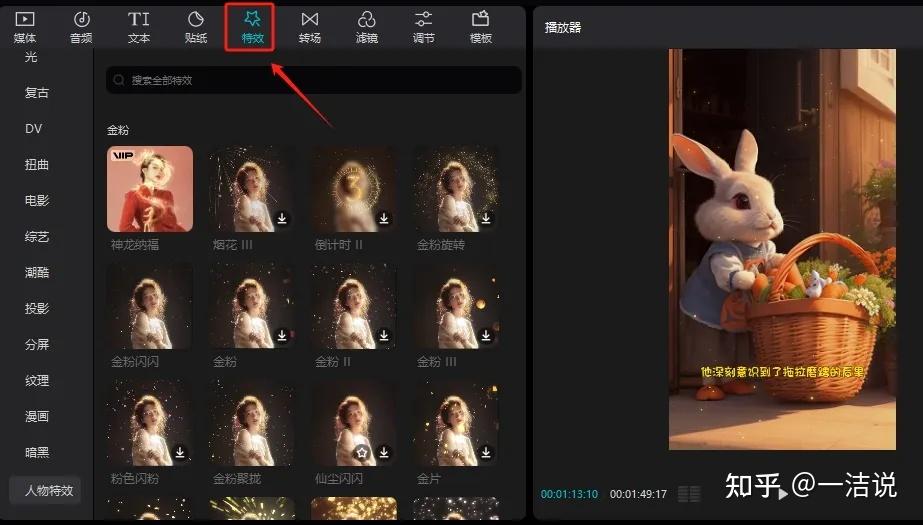Image resolution: width=923 pixels, height=525 pixels.
Task: Switch to the 音频 audio panel
Action: 81,26
